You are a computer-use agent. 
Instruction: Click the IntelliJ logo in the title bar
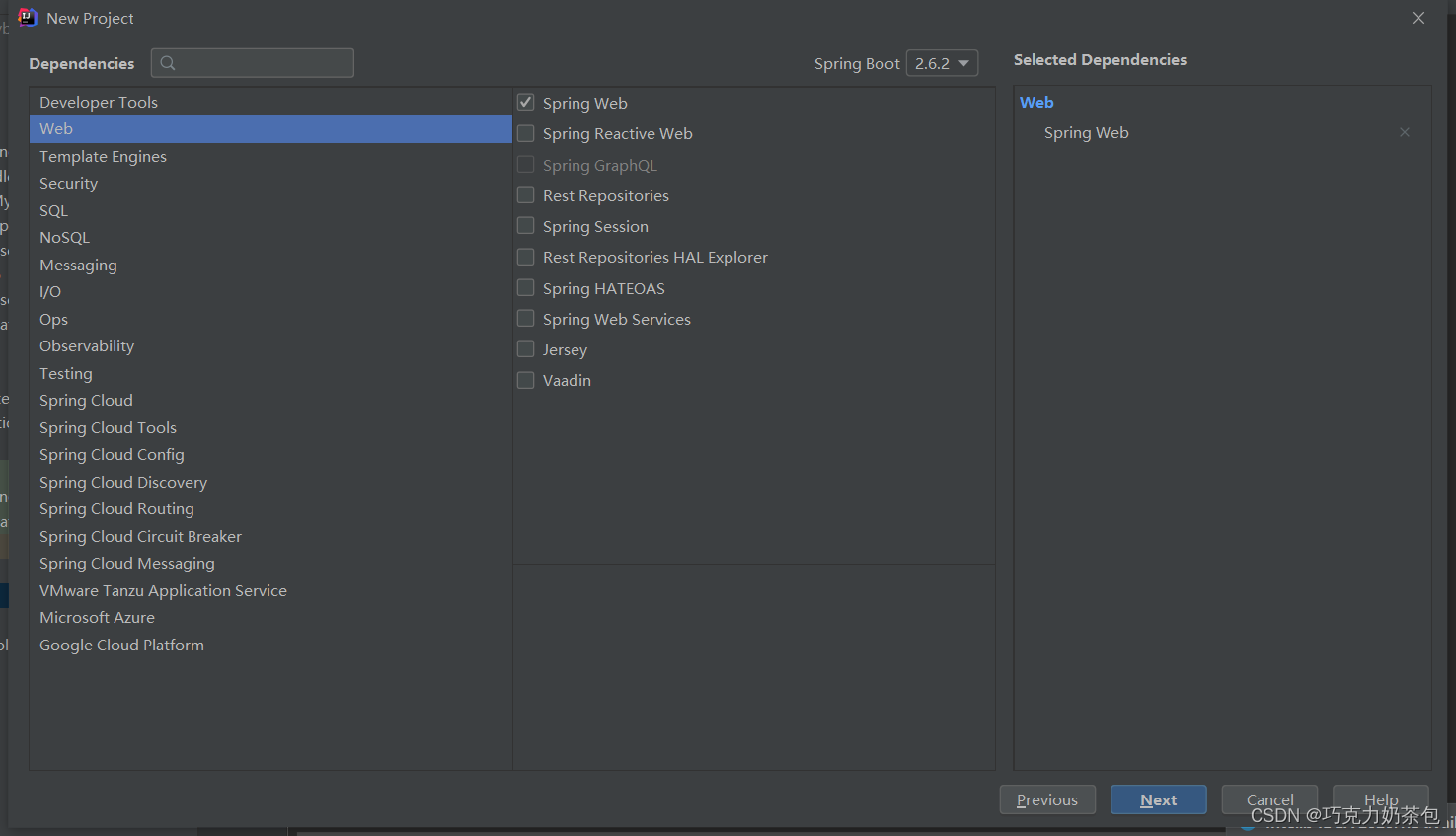(27, 17)
